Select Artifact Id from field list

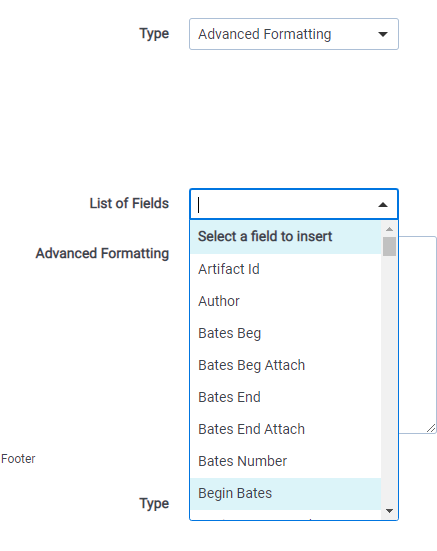pyautogui.click(x=286, y=269)
